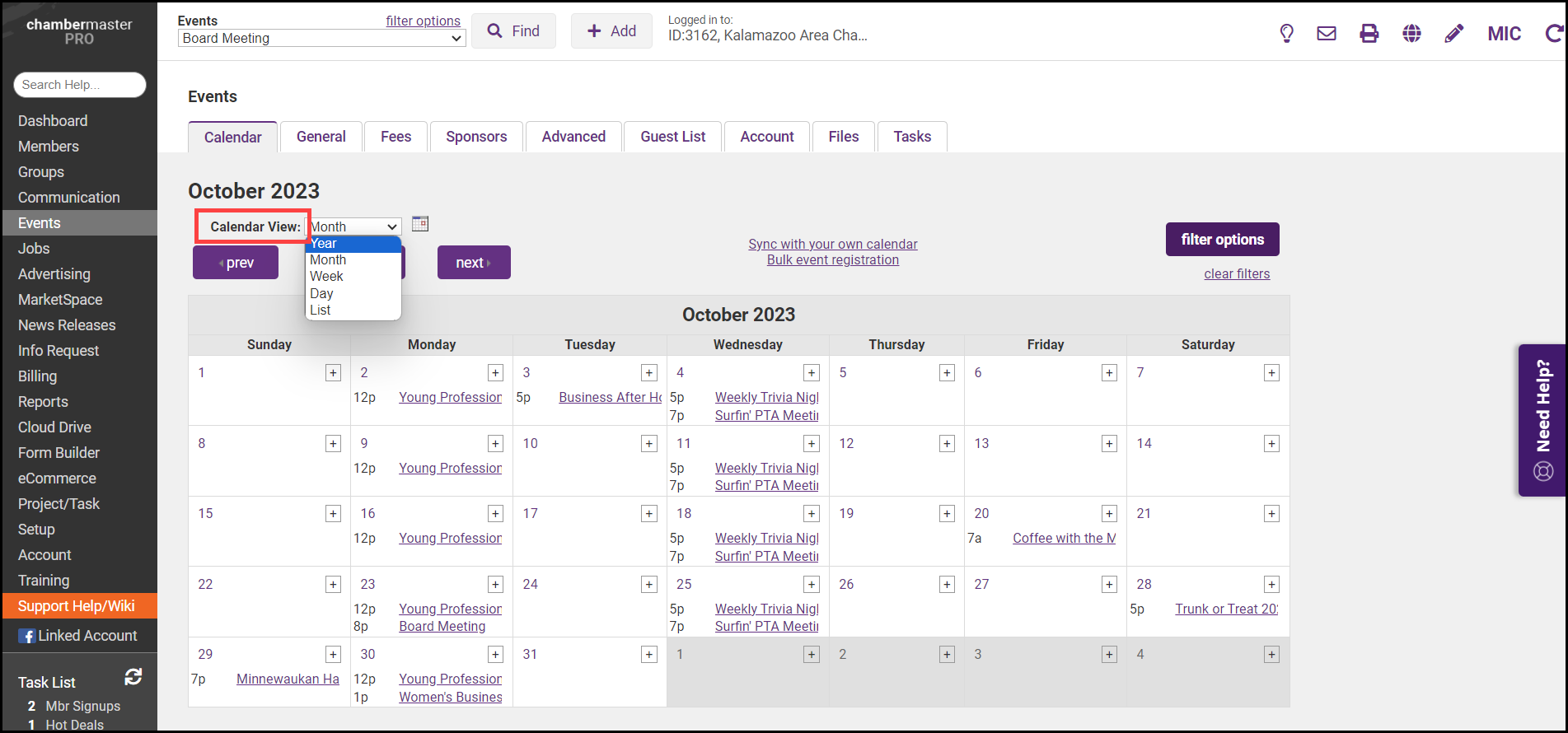The width and height of the screenshot is (1568, 733).
Task: Click the date picker icon beside Calendar View
Action: click(x=420, y=224)
